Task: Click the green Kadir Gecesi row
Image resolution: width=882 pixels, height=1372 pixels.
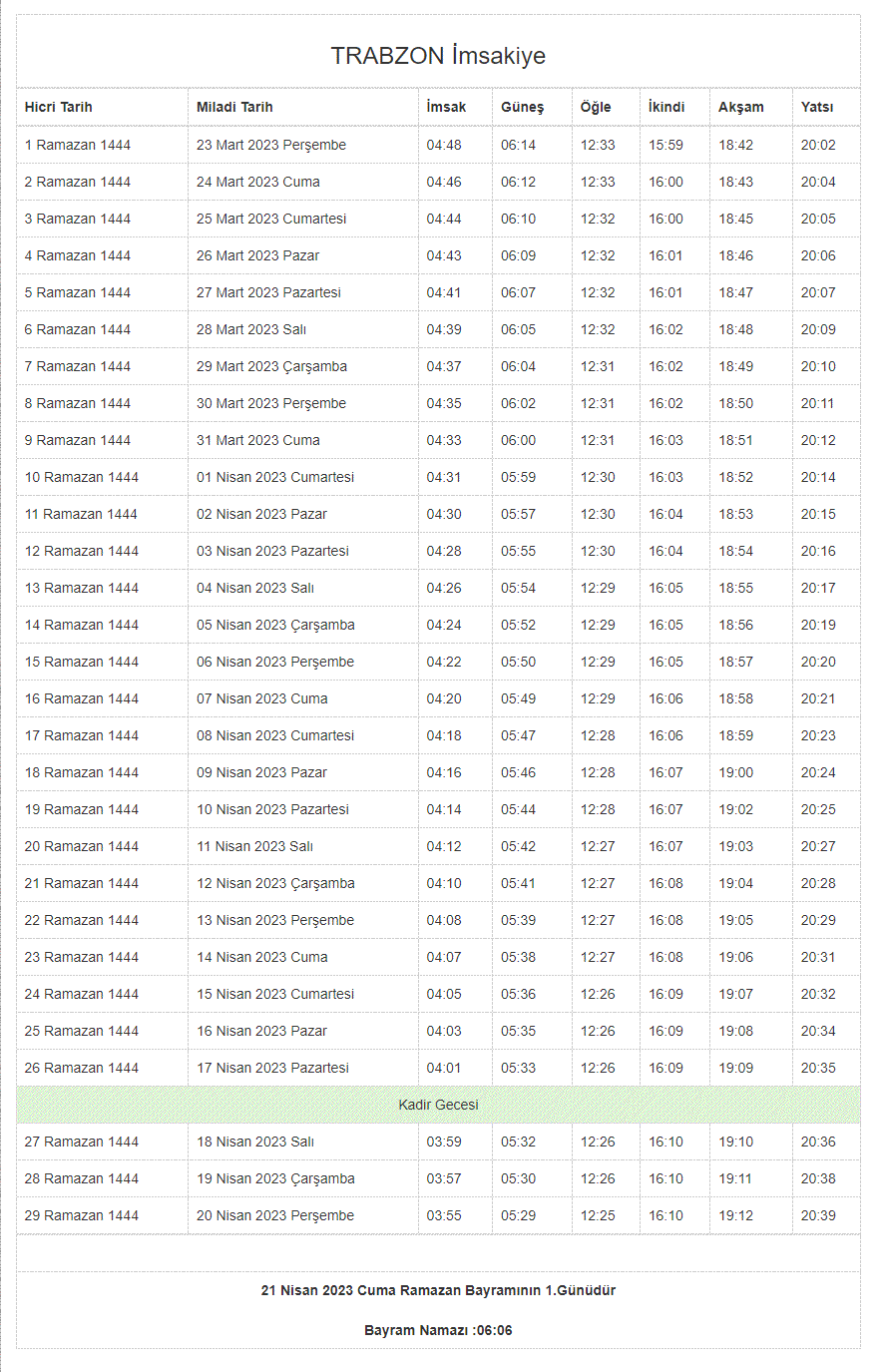Action: pos(438,1105)
